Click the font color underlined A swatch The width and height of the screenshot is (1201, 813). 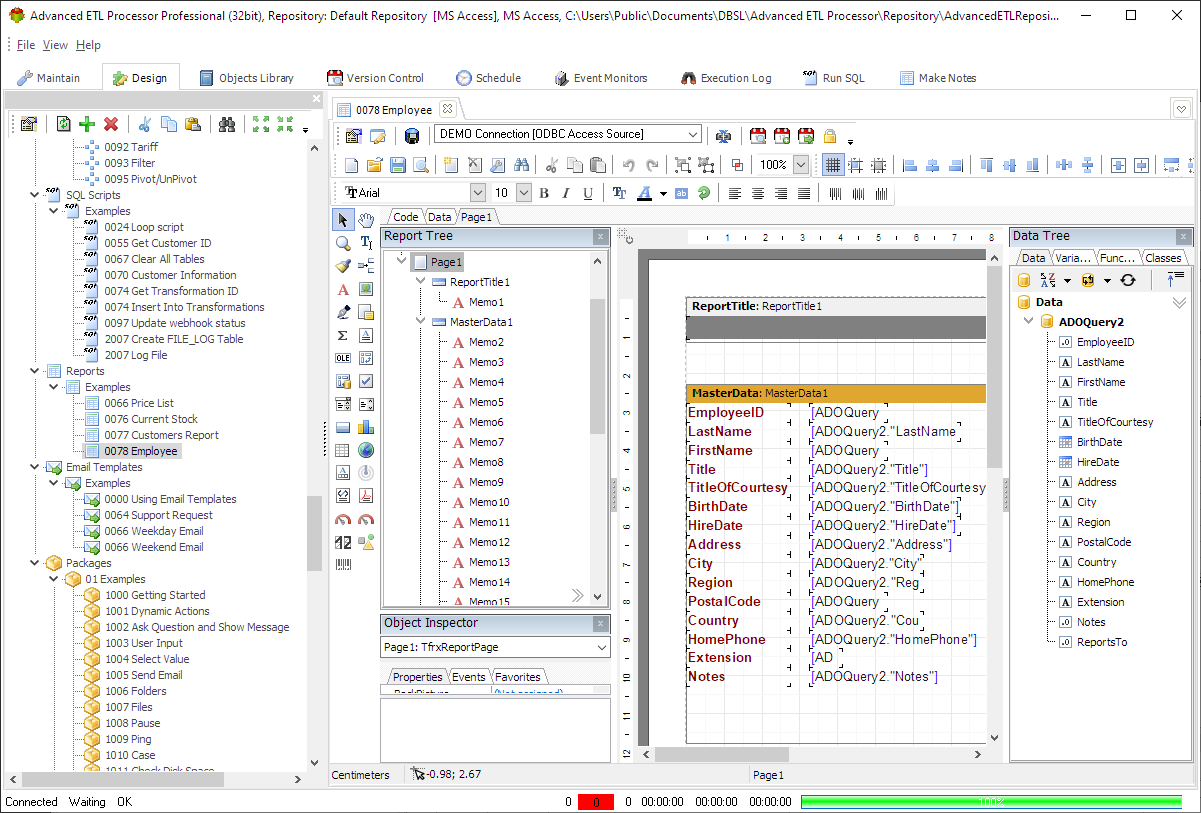[x=645, y=193]
